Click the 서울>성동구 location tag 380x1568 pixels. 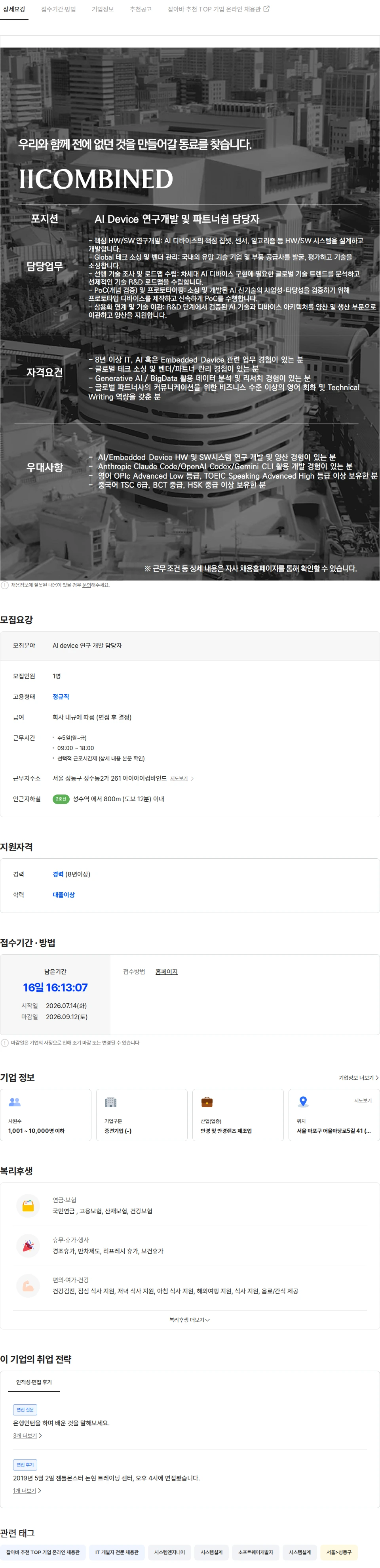pos(339,1552)
